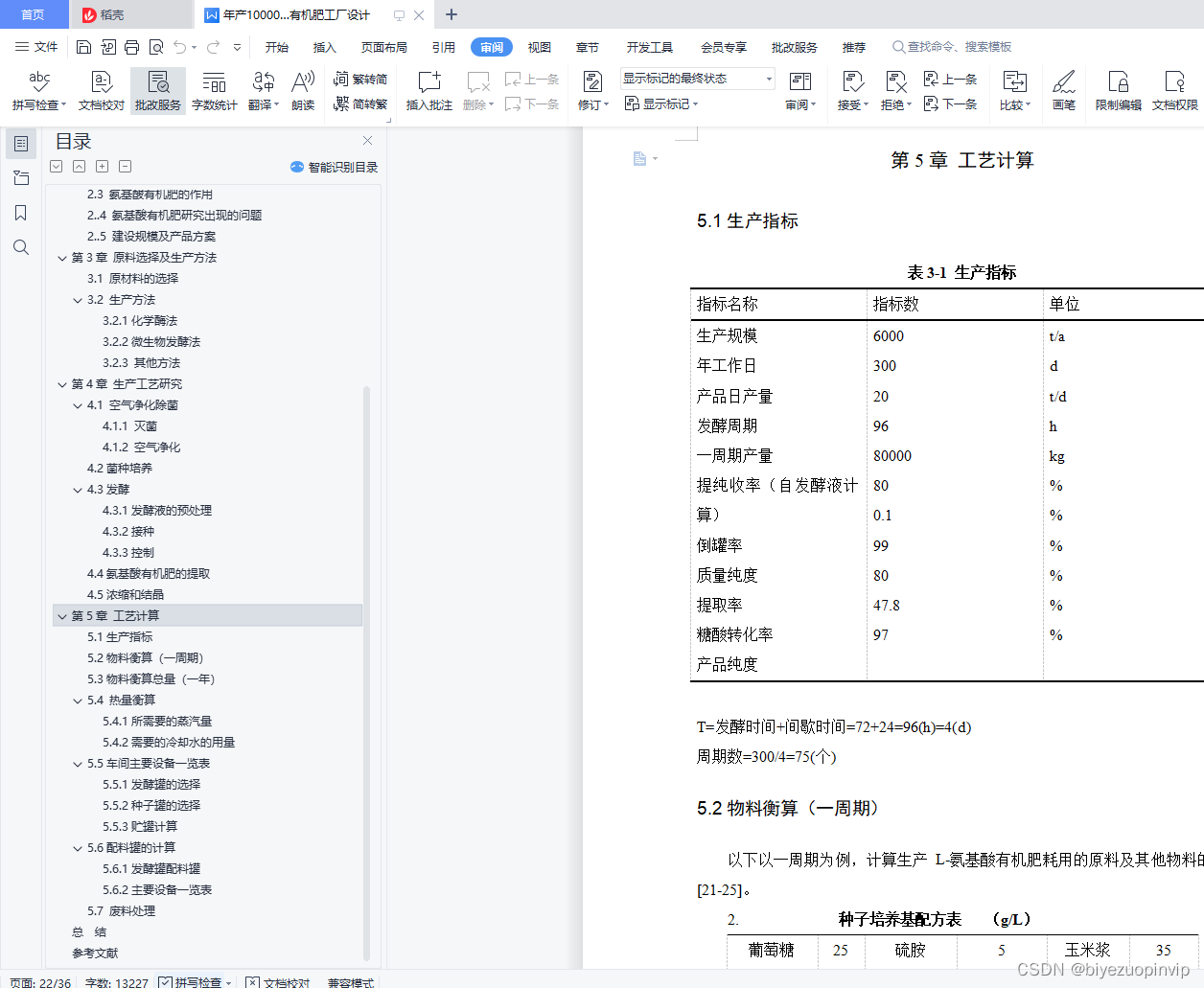Click the 智能识别目录 button

coord(334,168)
